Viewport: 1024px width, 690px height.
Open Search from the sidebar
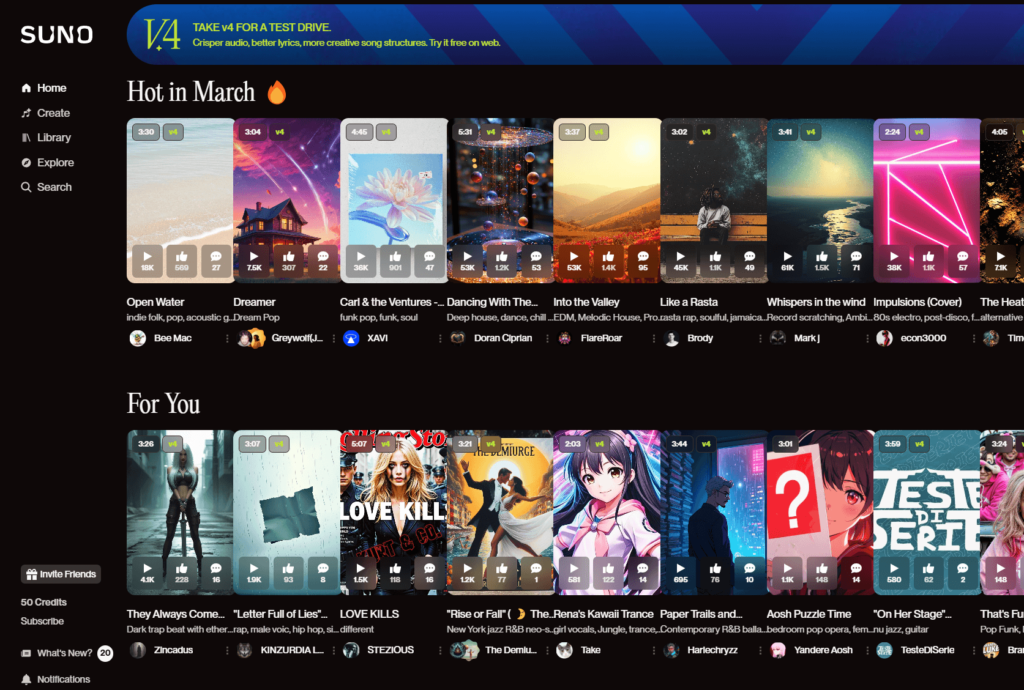click(x=54, y=187)
